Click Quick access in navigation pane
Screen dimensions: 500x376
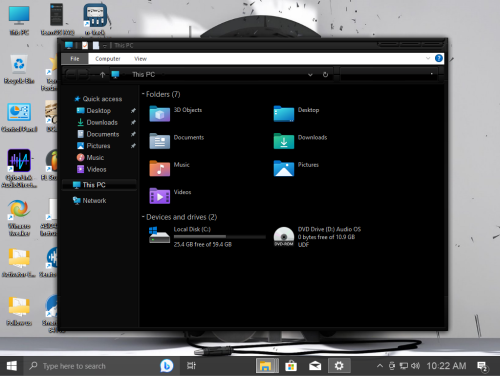tap(102, 99)
